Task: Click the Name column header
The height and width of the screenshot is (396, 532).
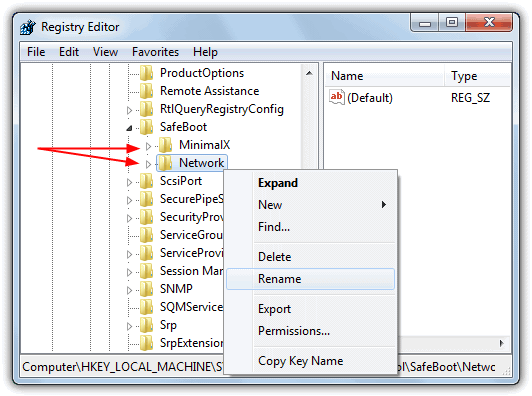Action: 385,76
